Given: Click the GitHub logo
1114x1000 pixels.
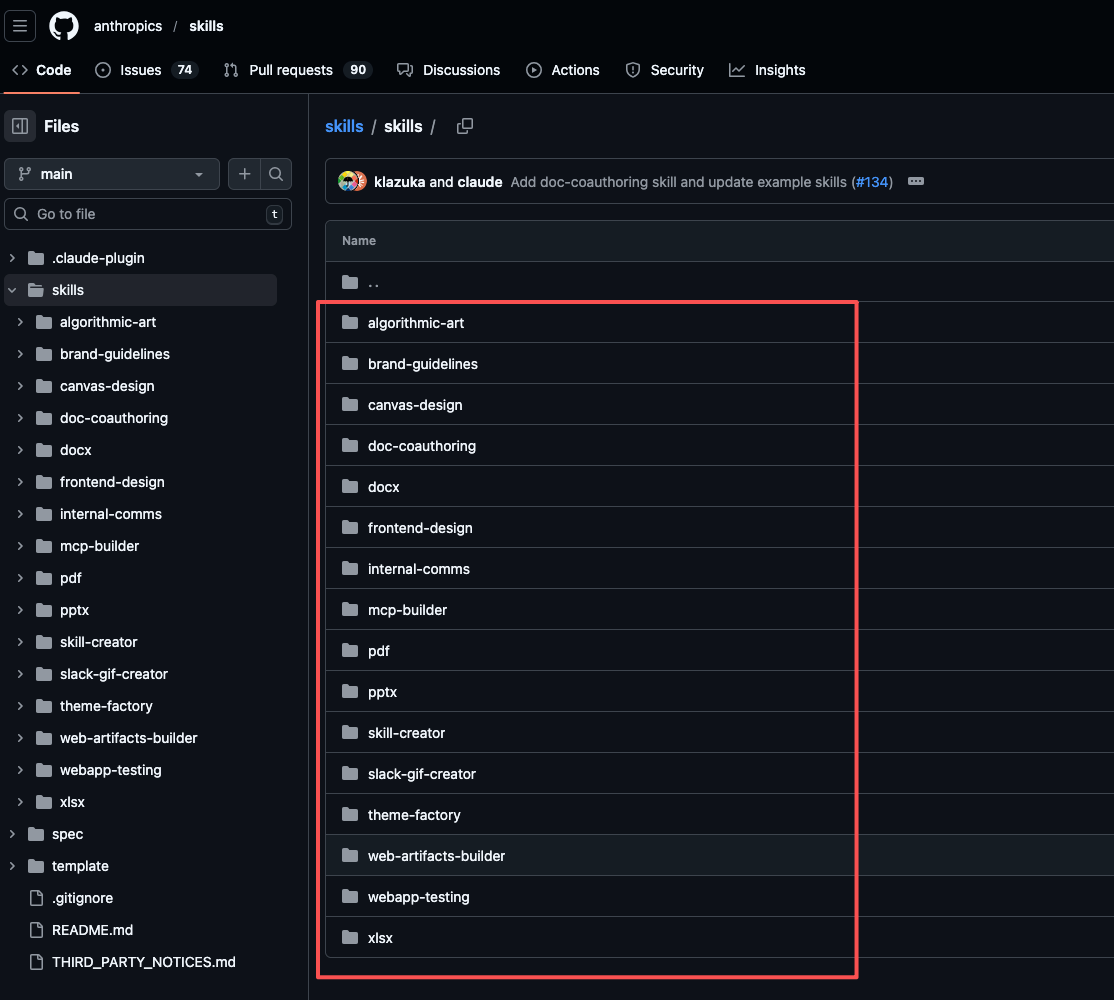Looking at the screenshot, I should pyautogui.click(x=64, y=26).
